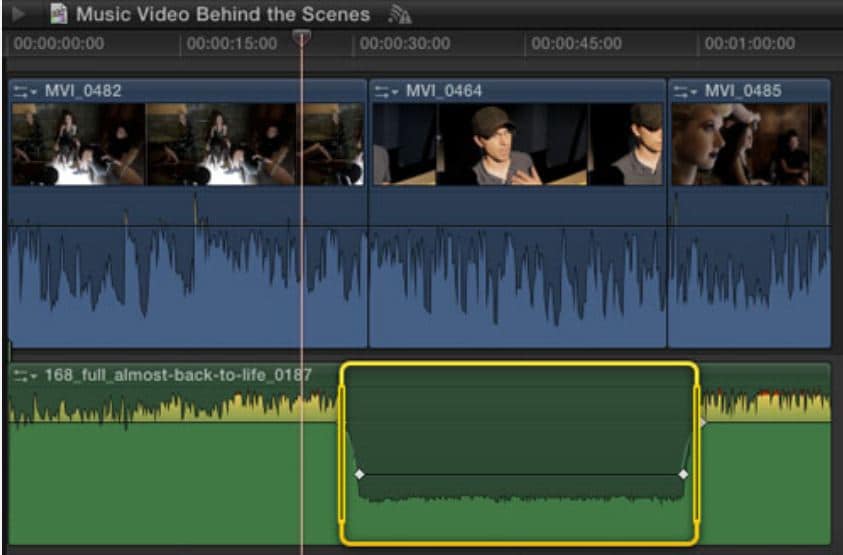Click the right handle of the yellow range selection
843x555 pixels.
(697, 454)
